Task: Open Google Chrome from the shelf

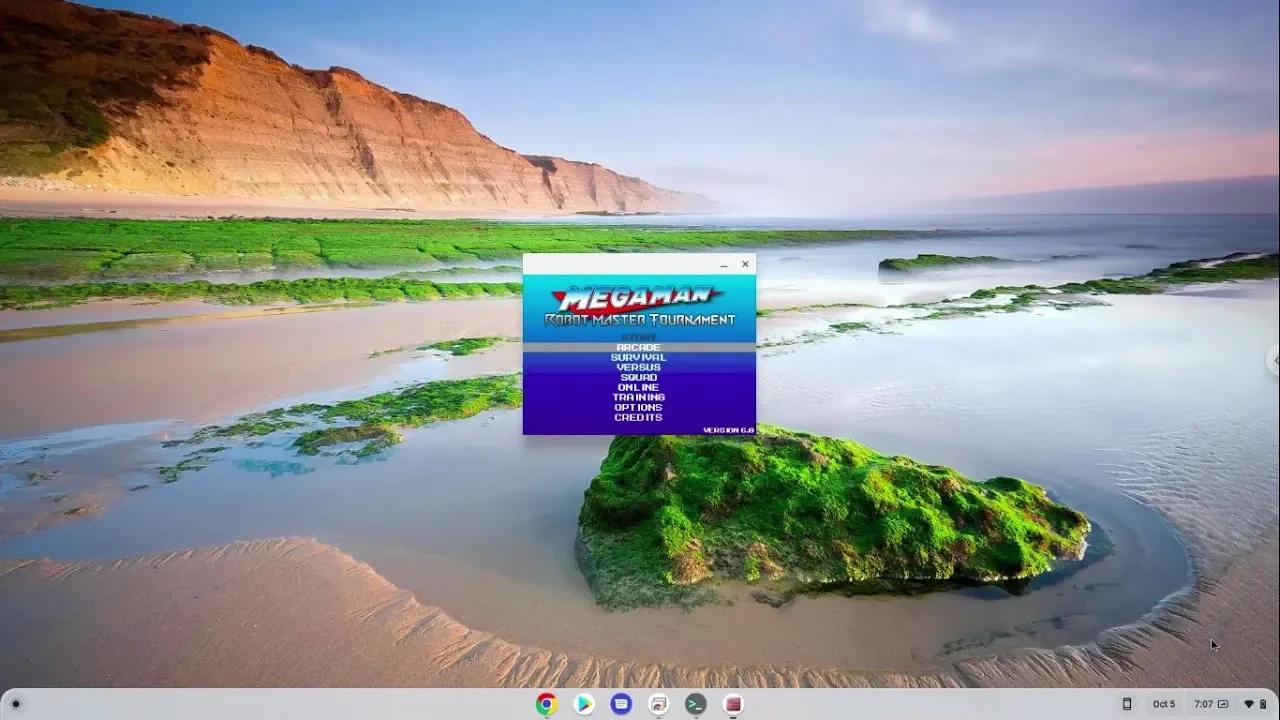Action: pos(546,704)
